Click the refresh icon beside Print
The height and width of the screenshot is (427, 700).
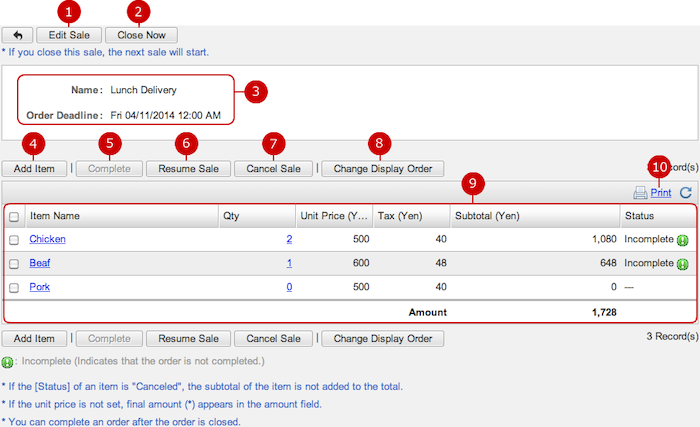tap(686, 193)
